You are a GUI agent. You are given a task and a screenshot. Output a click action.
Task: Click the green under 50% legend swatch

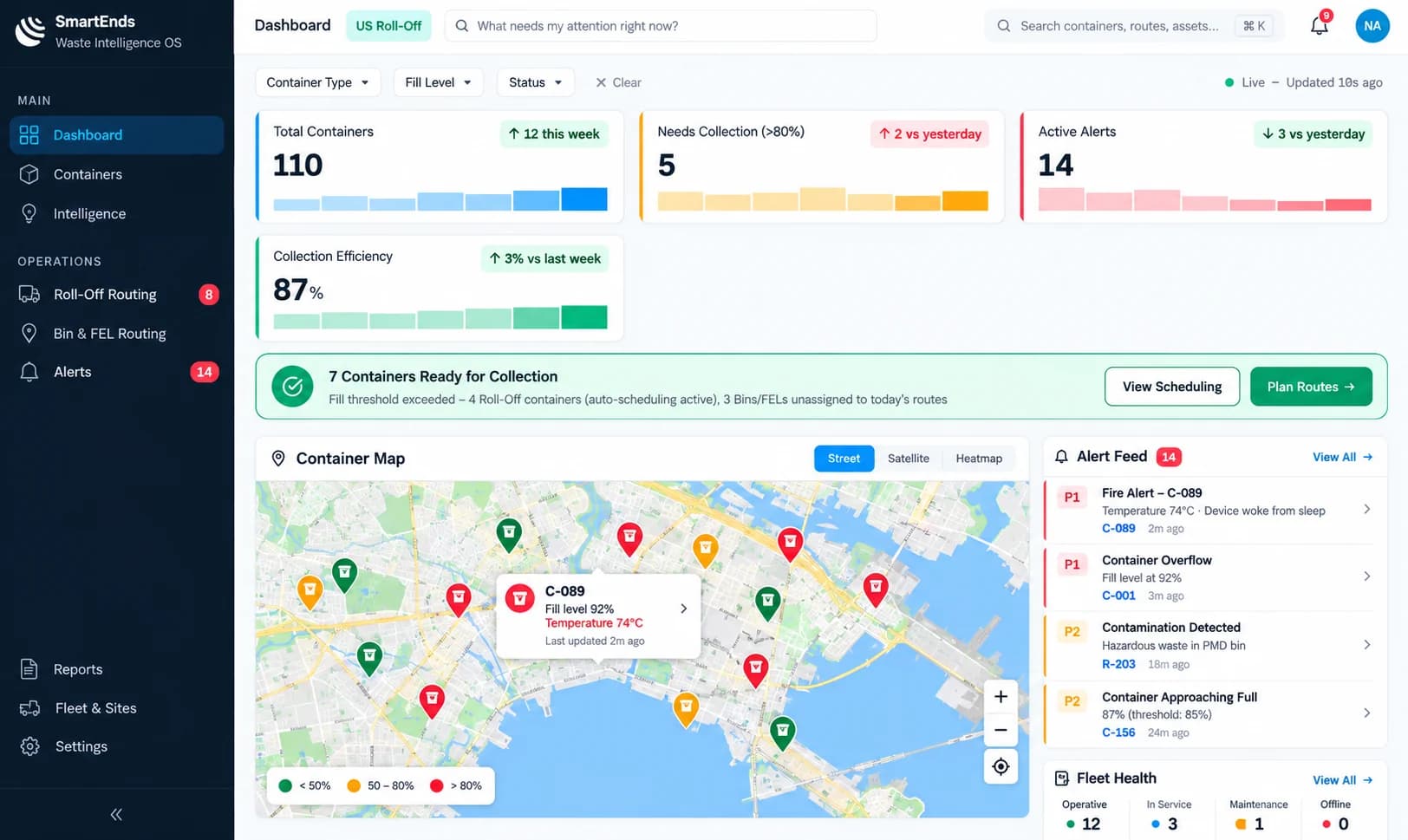pyautogui.click(x=285, y=785)
